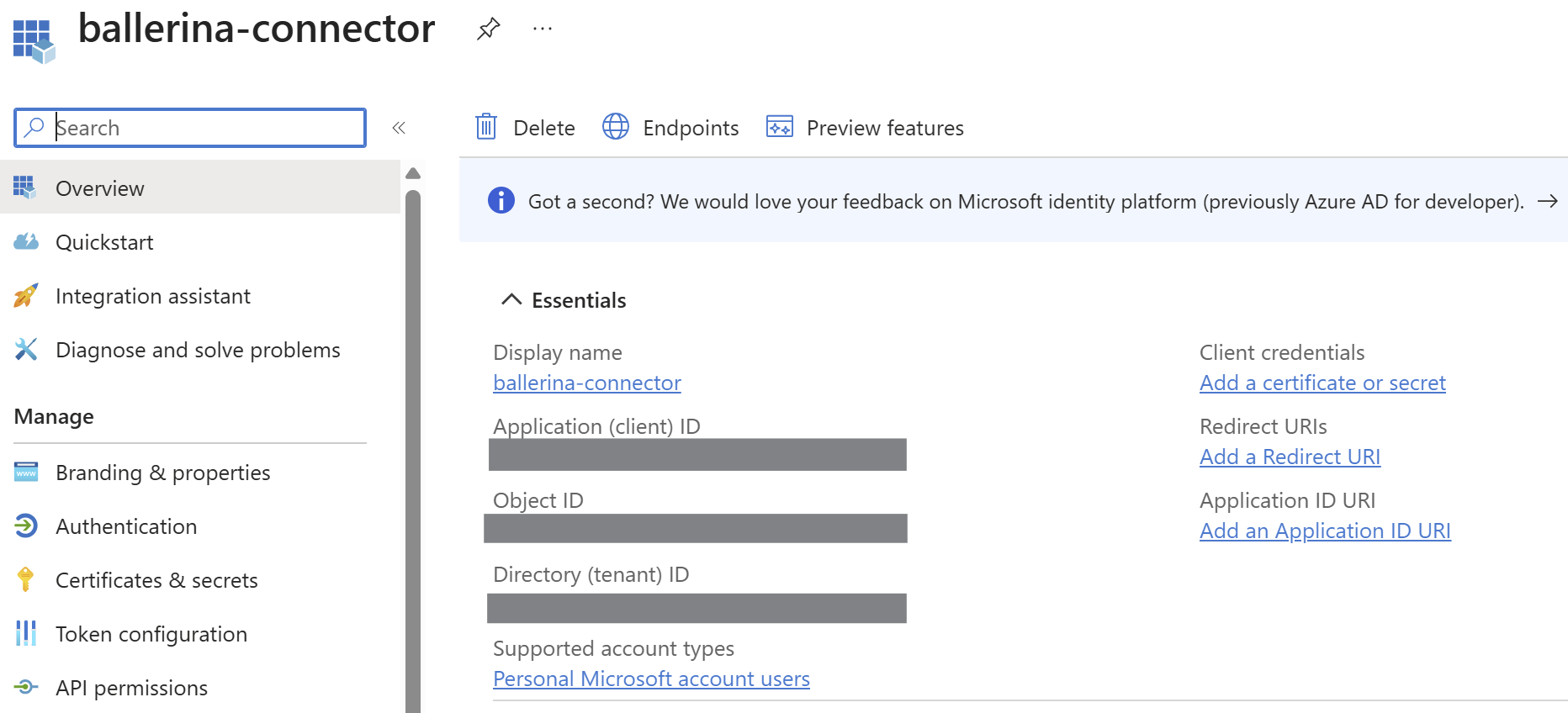Open the ballerina-connector display name link
This screenshot has width=1568, height=713.
point(587,383)
